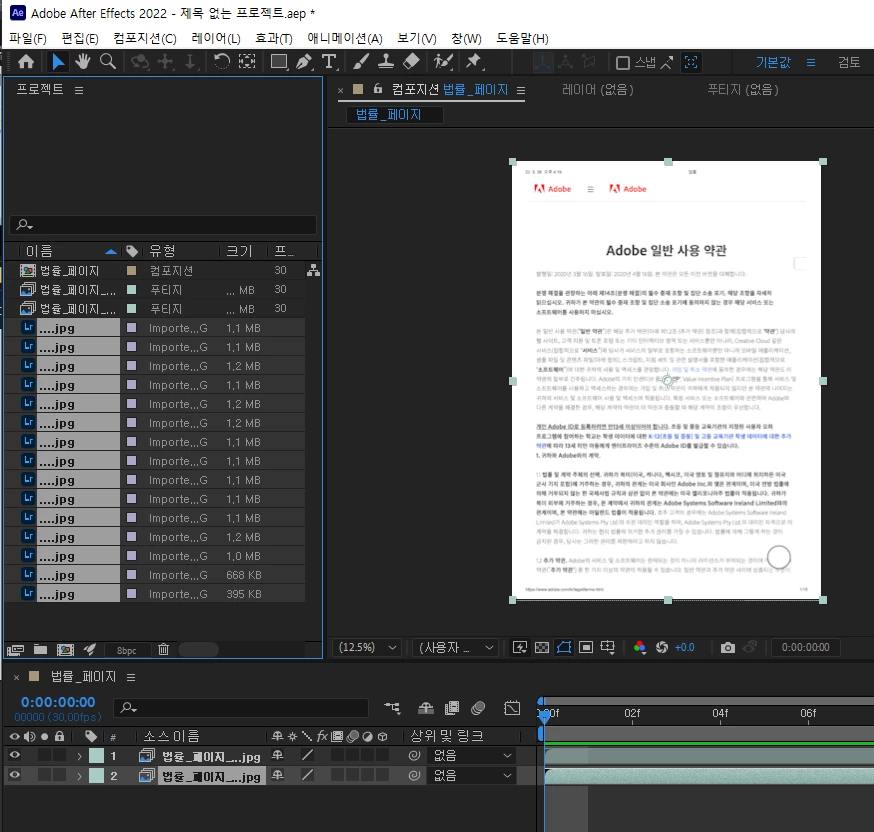Adjust exposure value +0.0
The height and width of the screenshot is (832, 874).
[684, 648]
